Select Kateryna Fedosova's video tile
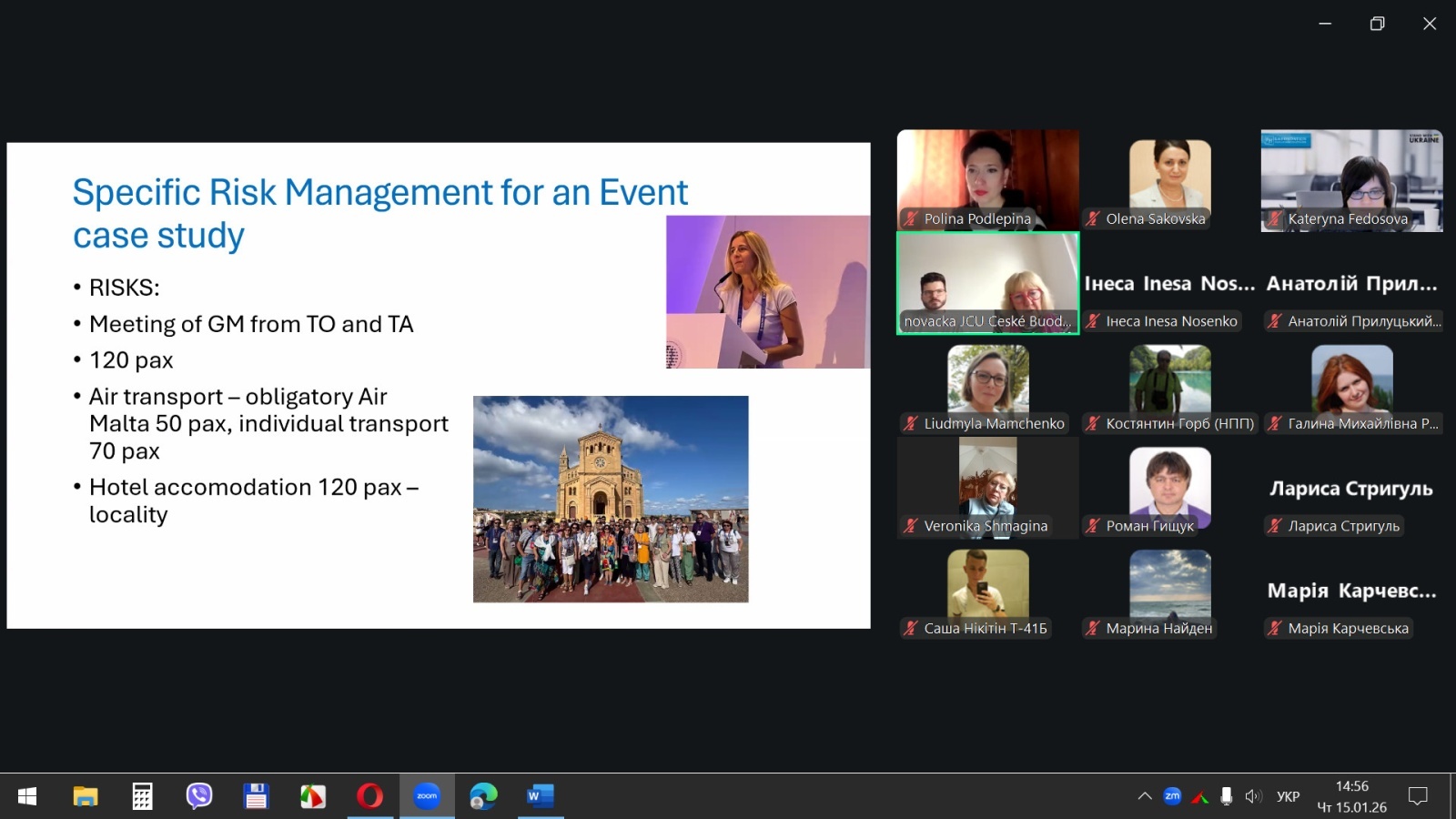 1351,180
